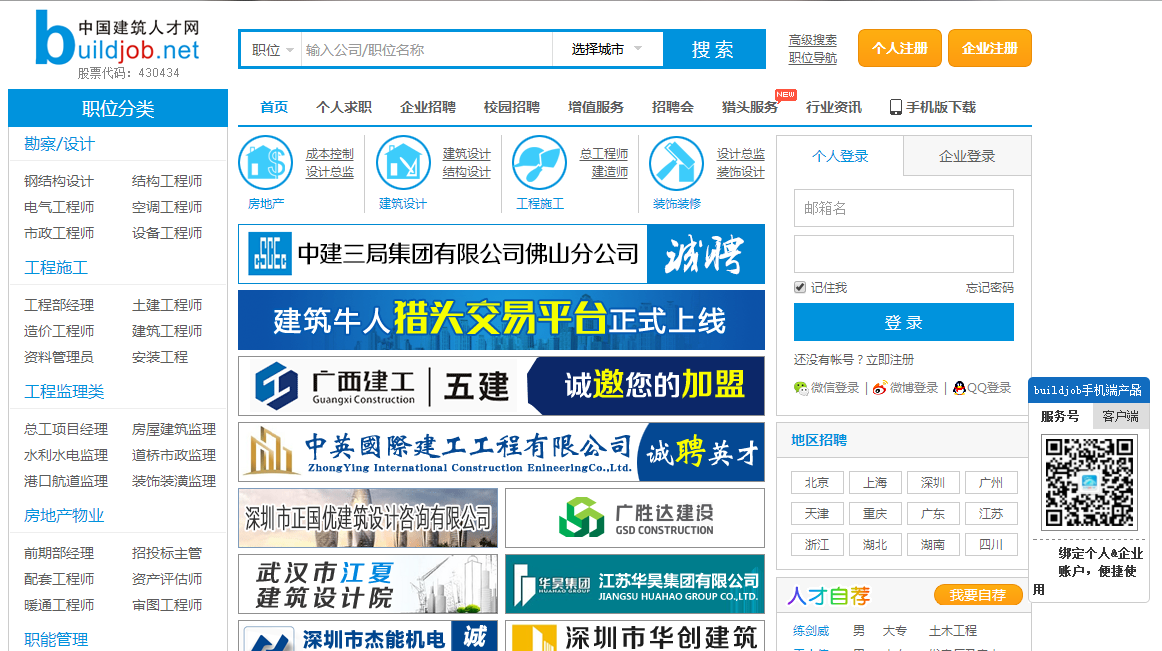The image size is (1162, 651).
Task: Click the 个人注册 button
Action: click(900, 48)
